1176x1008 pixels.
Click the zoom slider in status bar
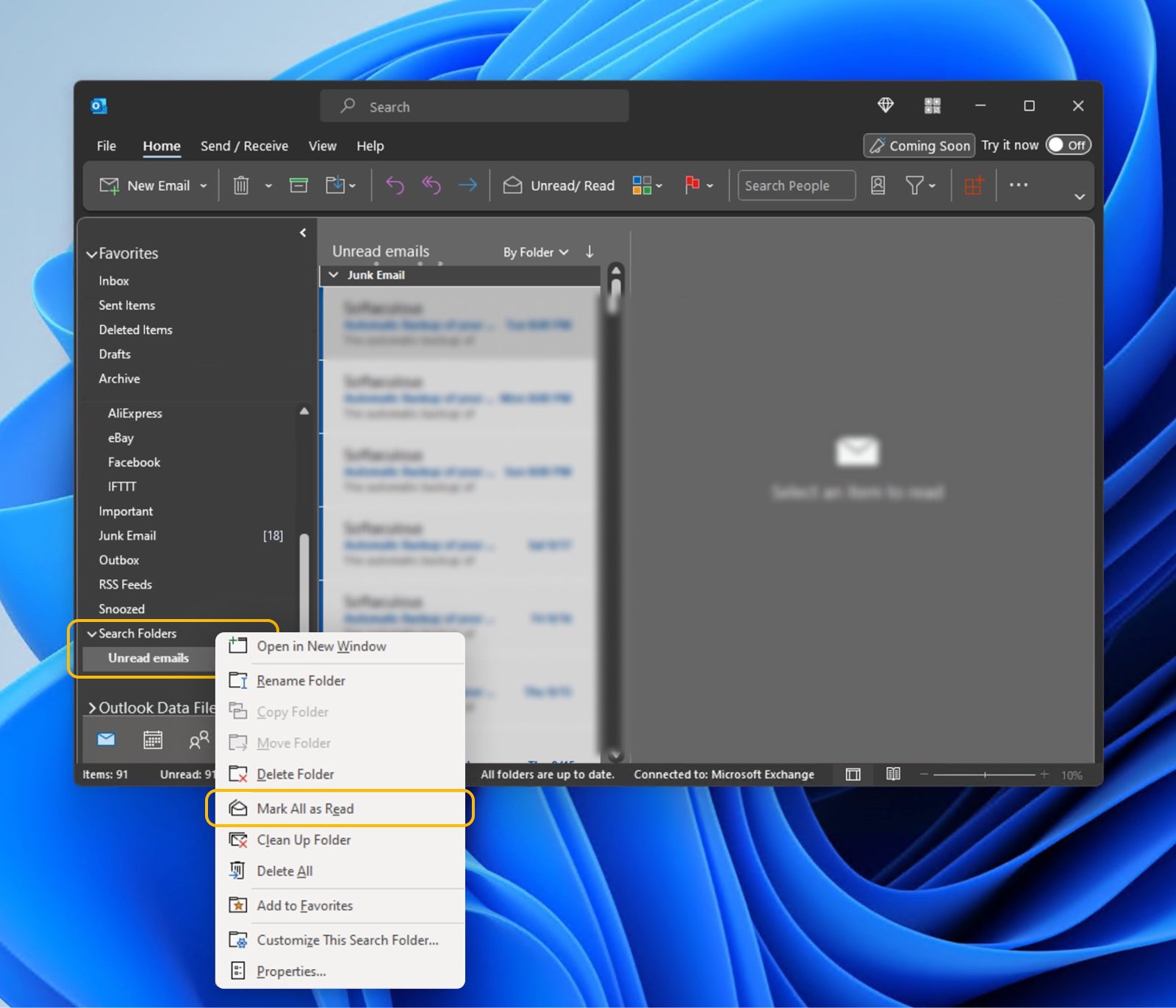point(984,775)
